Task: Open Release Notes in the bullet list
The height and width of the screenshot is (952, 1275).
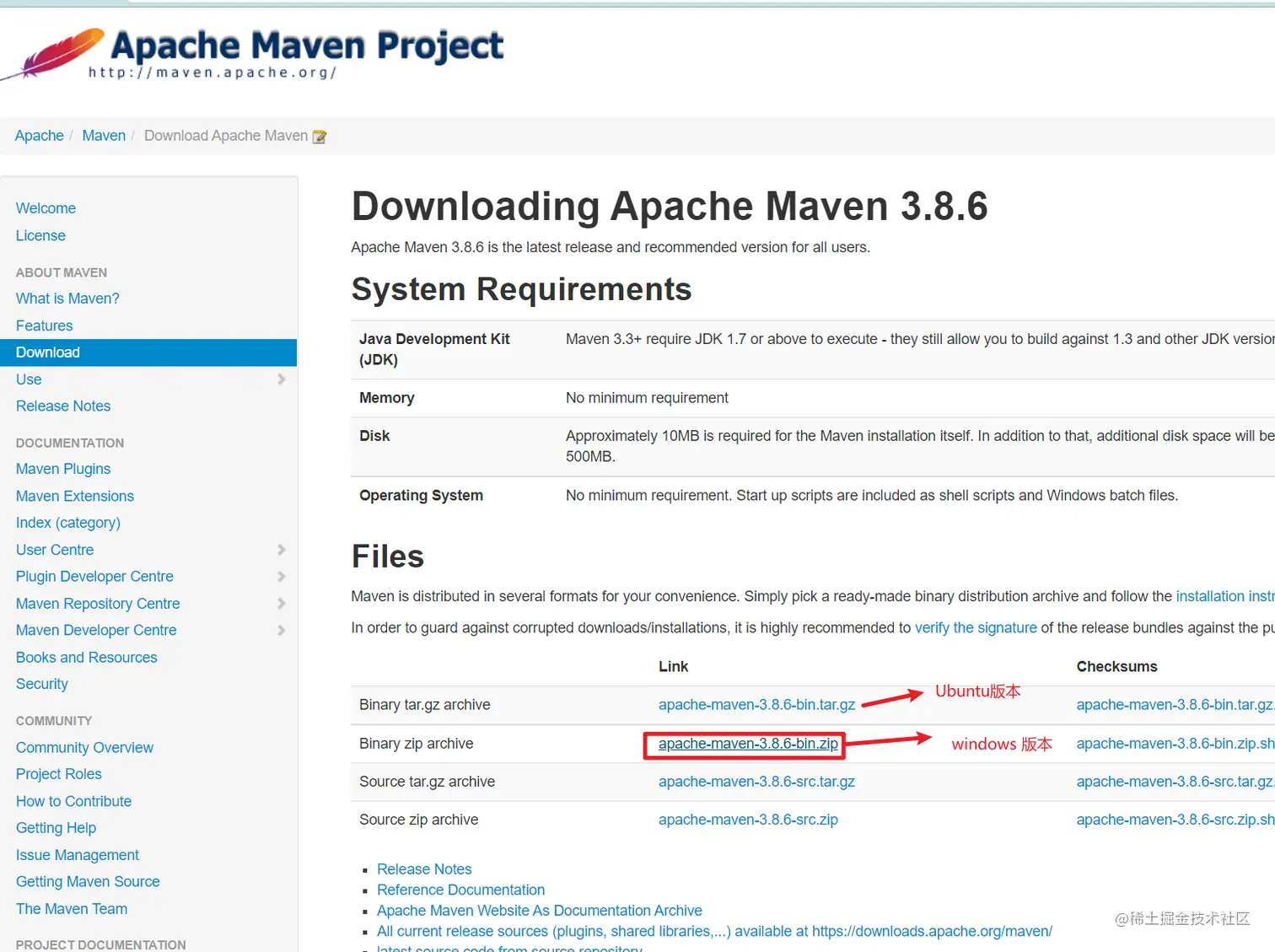Action: click(424, 869)
